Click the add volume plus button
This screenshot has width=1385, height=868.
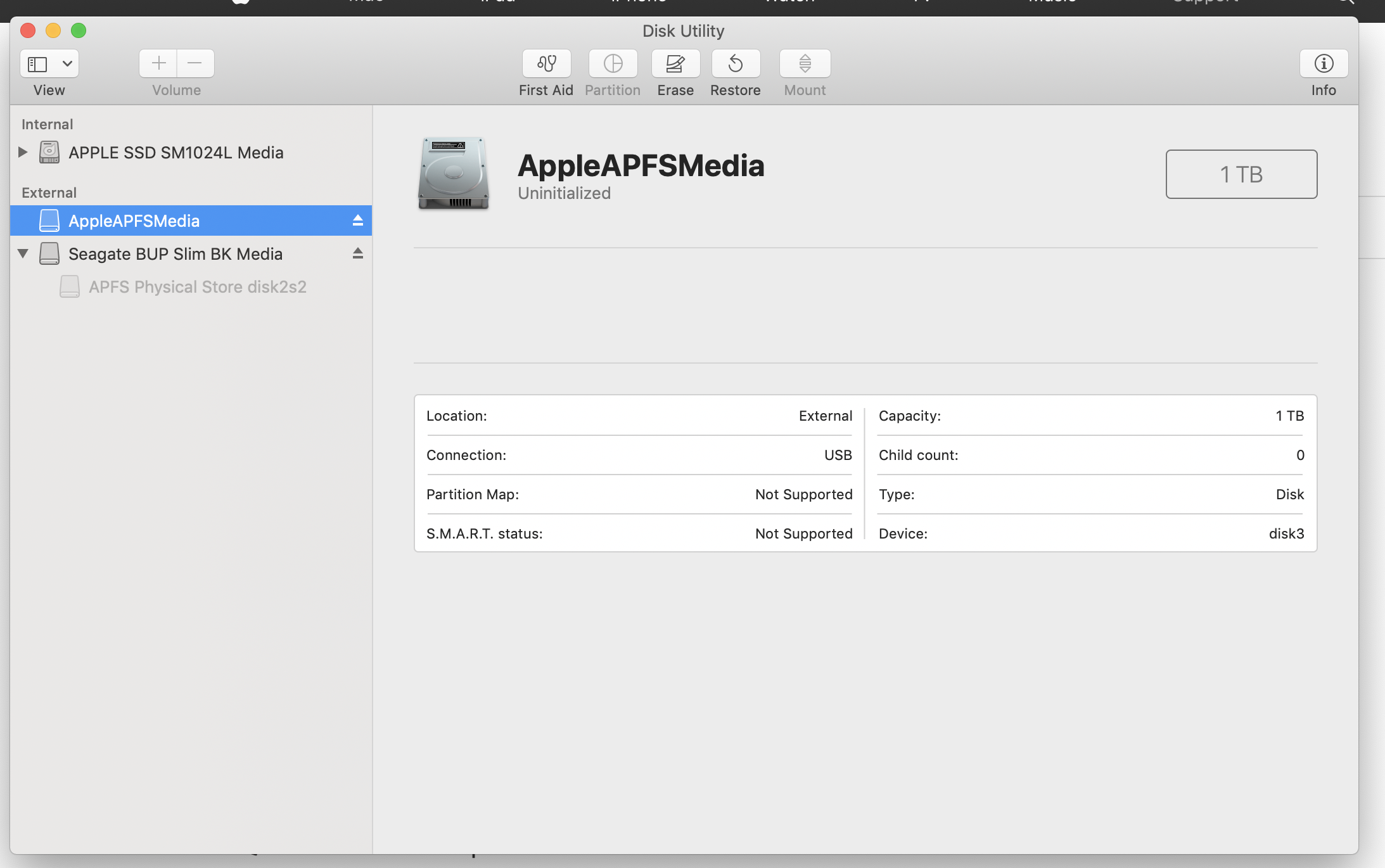click(158, 63)
